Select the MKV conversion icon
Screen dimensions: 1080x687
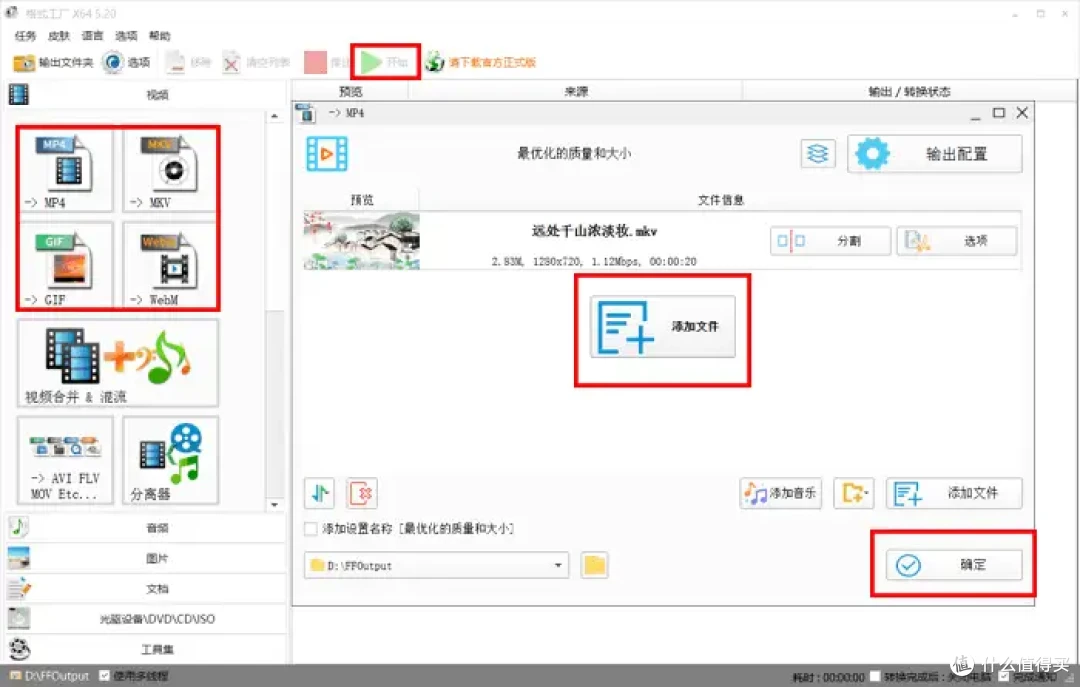170,170
